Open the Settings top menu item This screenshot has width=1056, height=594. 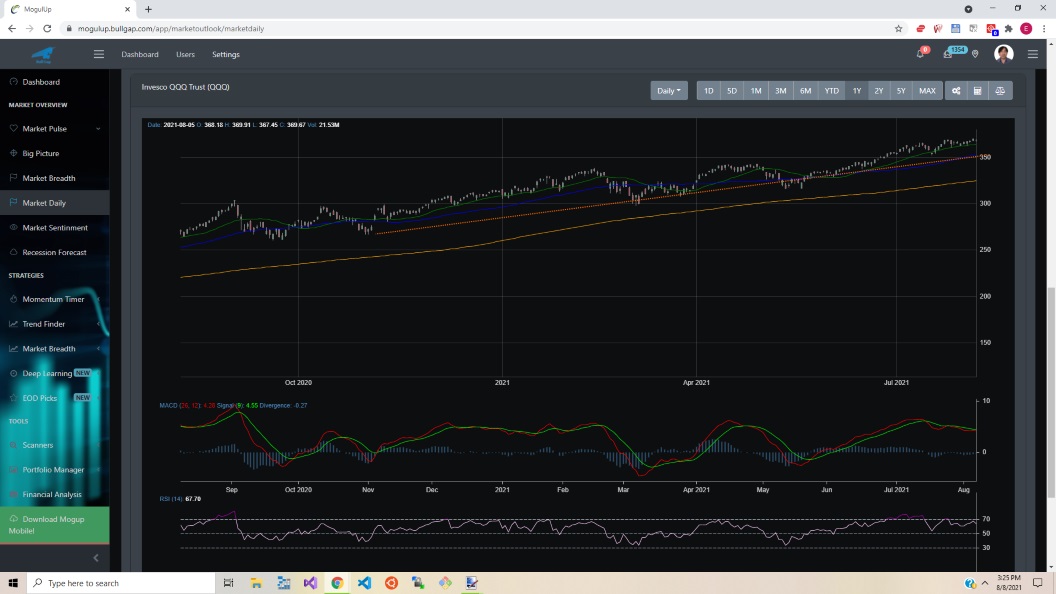tap(226, 55)
